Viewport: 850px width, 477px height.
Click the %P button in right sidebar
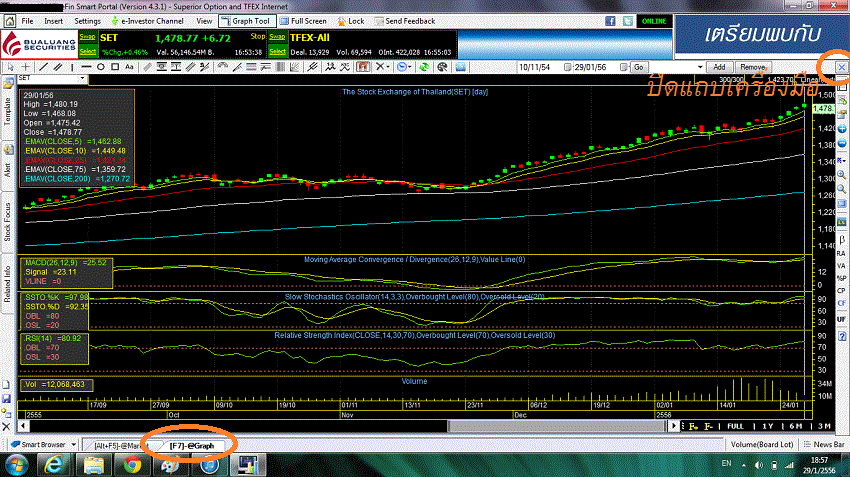841,279
